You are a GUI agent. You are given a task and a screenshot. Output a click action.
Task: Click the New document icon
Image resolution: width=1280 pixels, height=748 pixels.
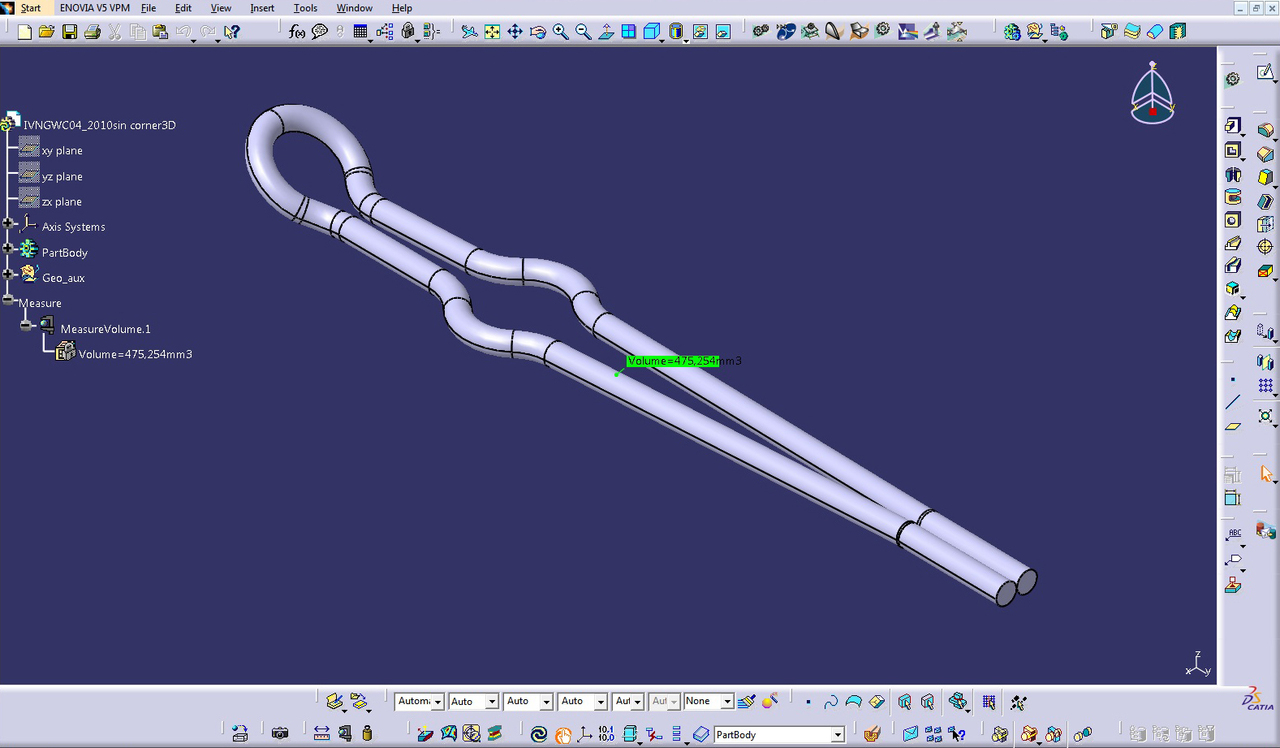coord(25,32)
